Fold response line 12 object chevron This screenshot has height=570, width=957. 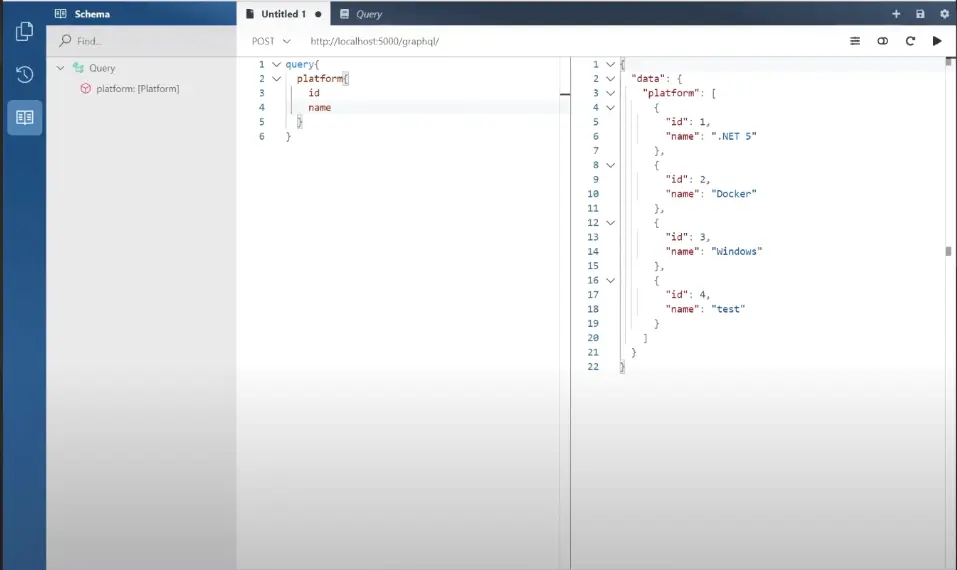(610, 223)
